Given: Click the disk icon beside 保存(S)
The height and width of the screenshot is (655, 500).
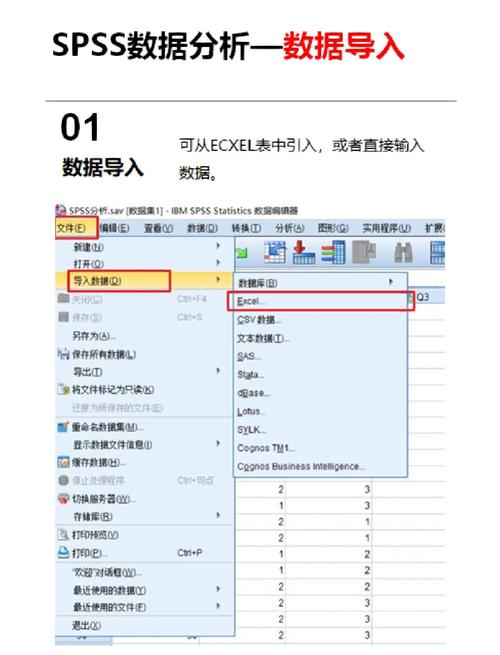Looking at the screenshot, I should (x=63, y=317).
